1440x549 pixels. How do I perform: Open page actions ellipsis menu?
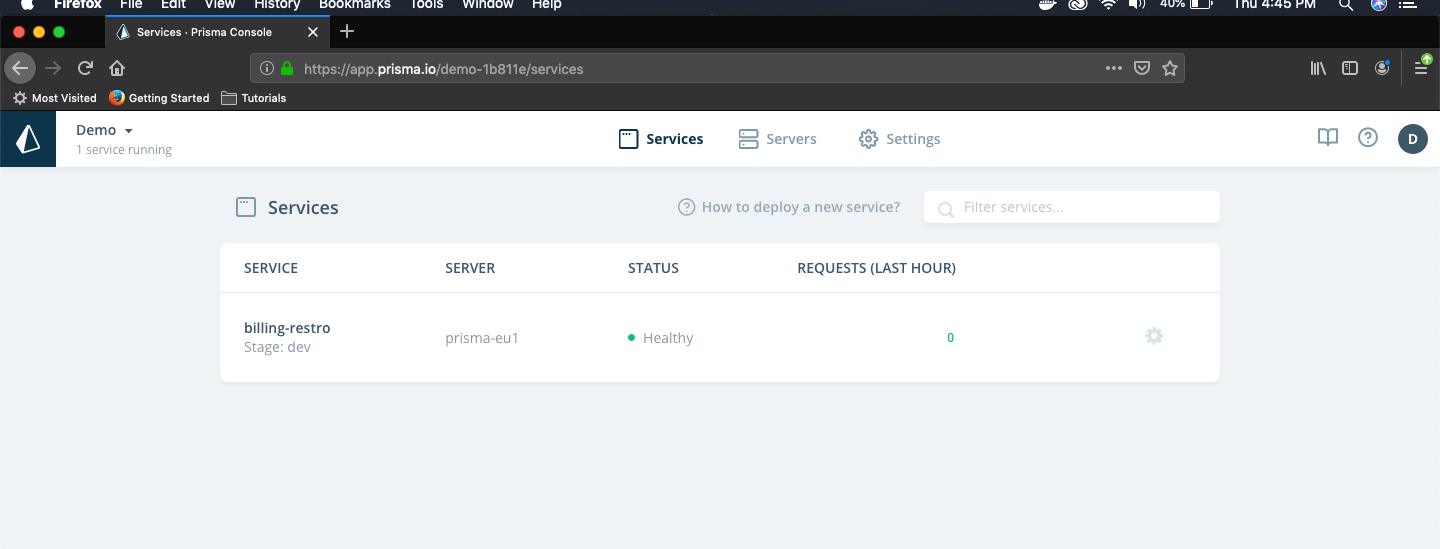[1114, 69]
